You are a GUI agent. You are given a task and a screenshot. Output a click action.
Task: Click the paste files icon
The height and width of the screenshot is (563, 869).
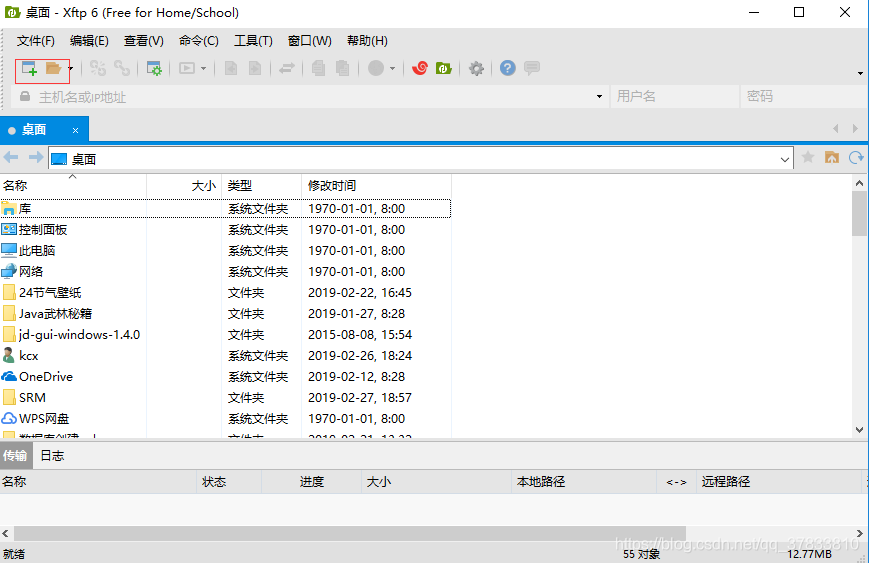pos(343,68)
